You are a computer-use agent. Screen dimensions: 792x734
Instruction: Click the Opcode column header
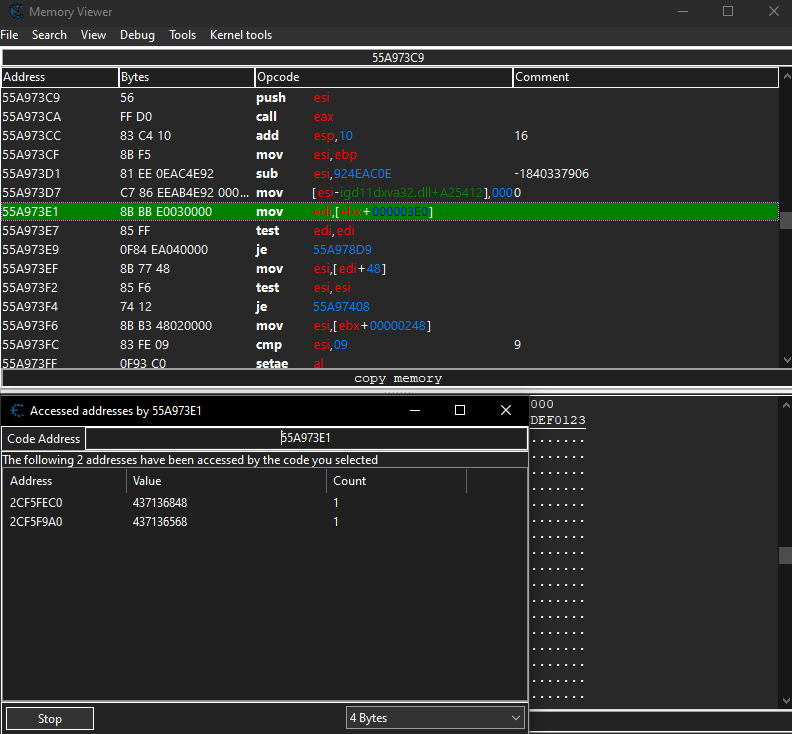[383, 77]
